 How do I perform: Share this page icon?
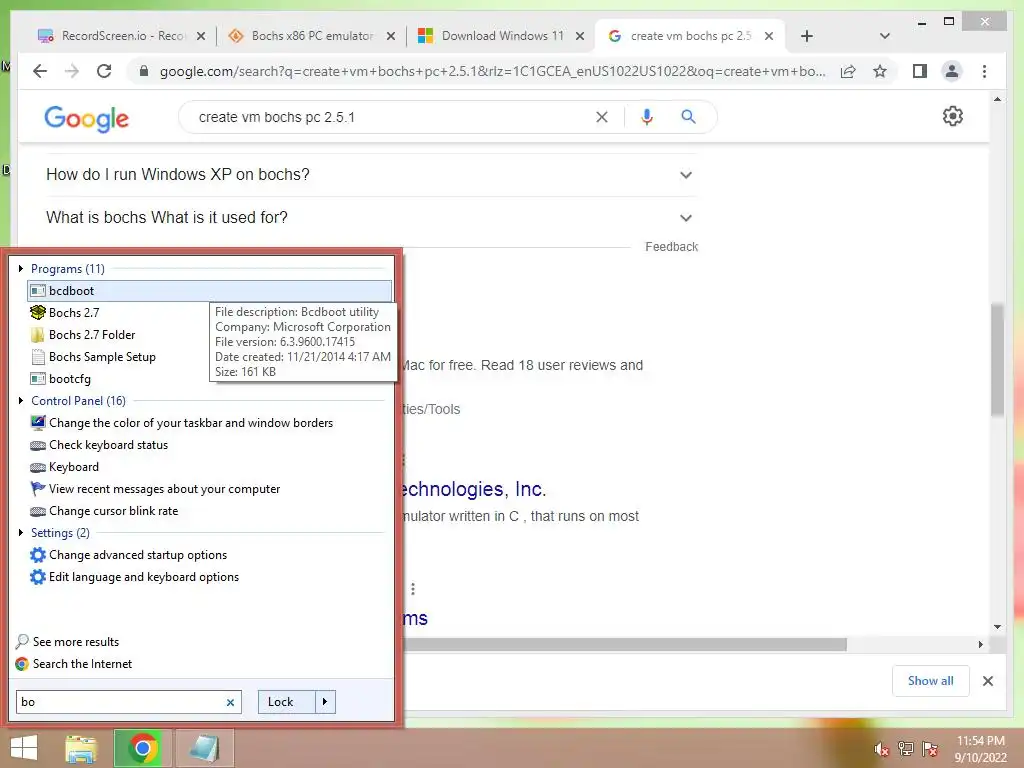tap(848, 72)
